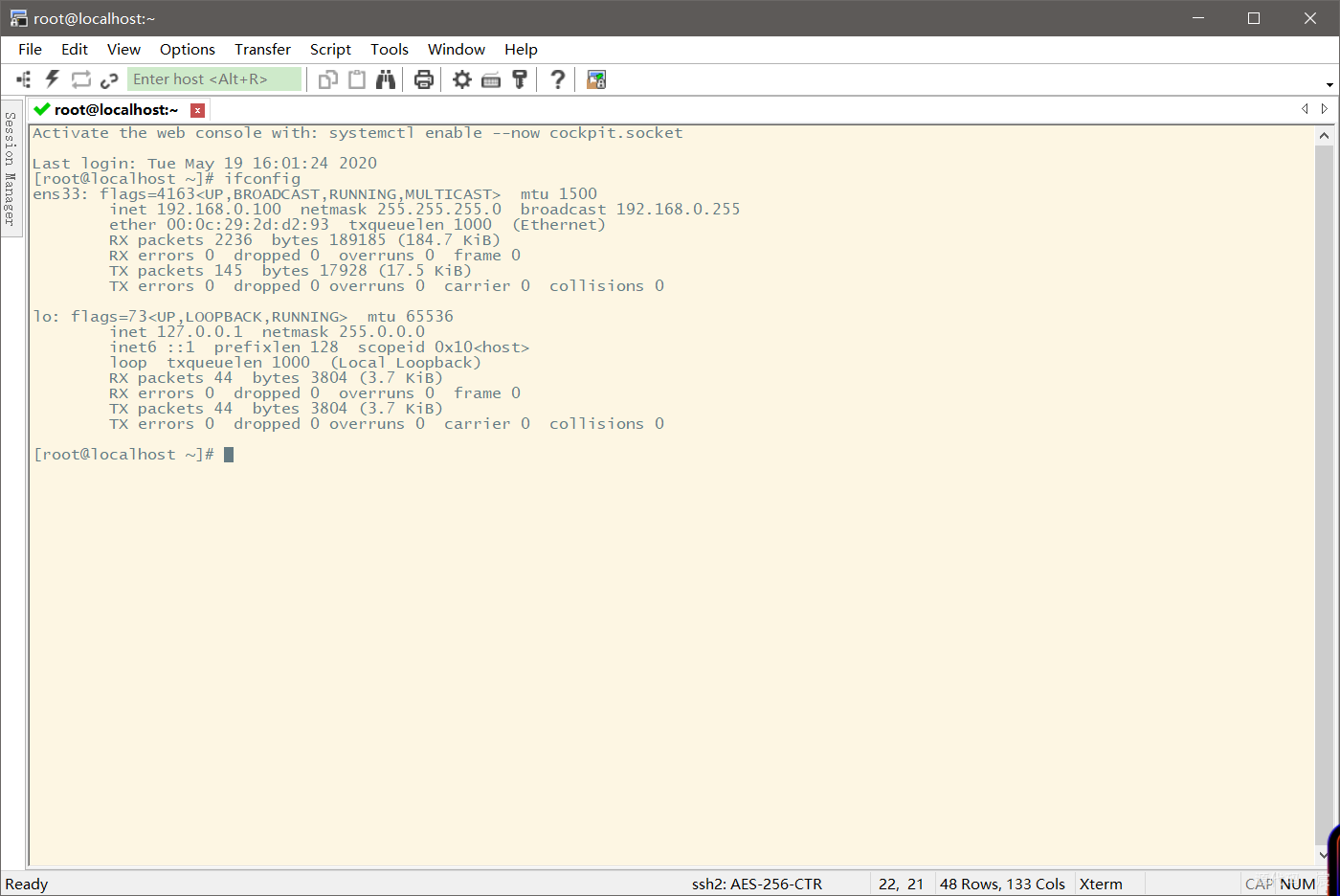This screenshot has height=896, width=1340.
Task: Click the 'broadcast 192.168.0.255' text
Action: pyautogui.click(x=631, y=210)
